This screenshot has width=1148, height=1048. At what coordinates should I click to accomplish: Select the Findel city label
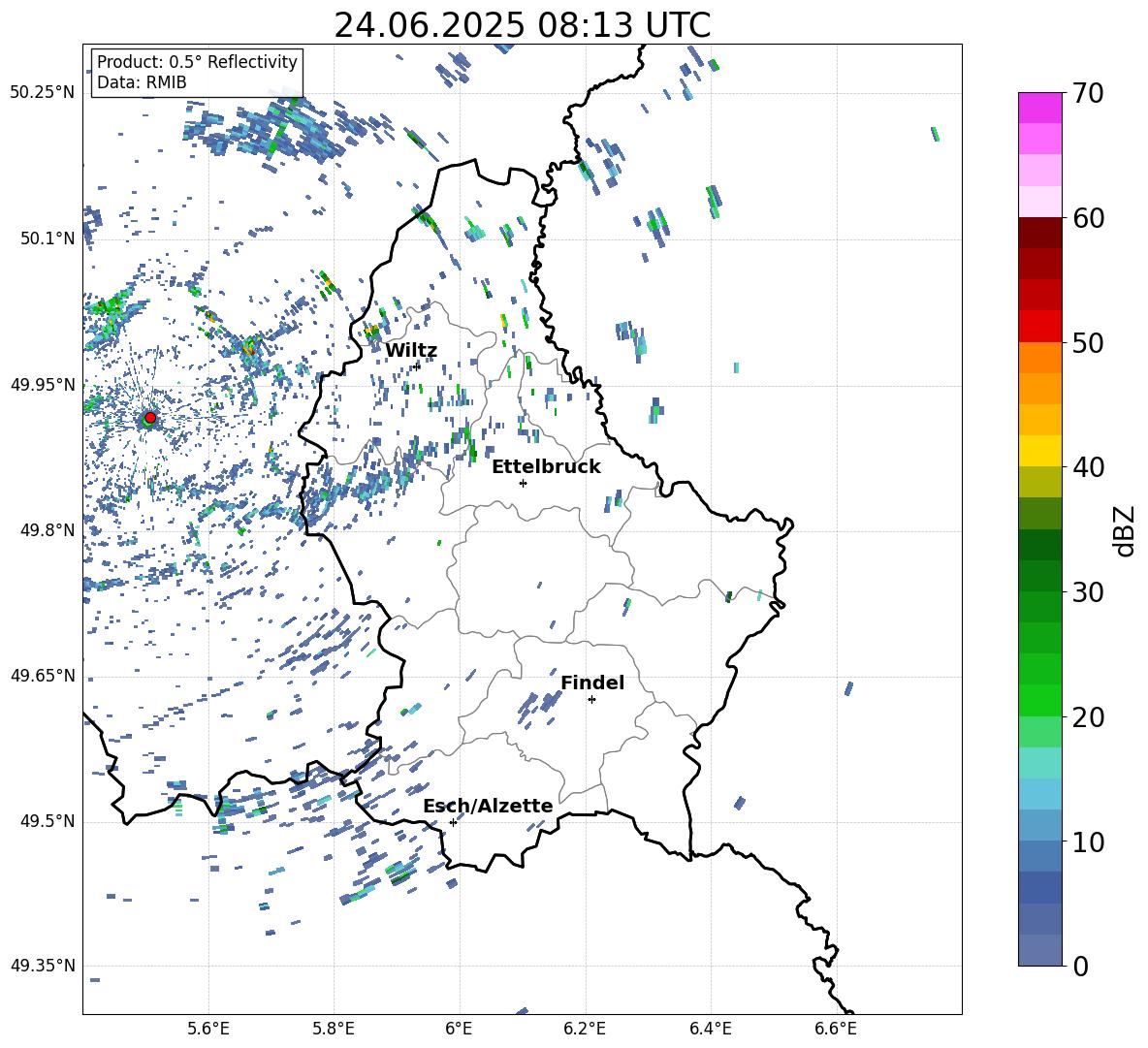pos(592,683)
